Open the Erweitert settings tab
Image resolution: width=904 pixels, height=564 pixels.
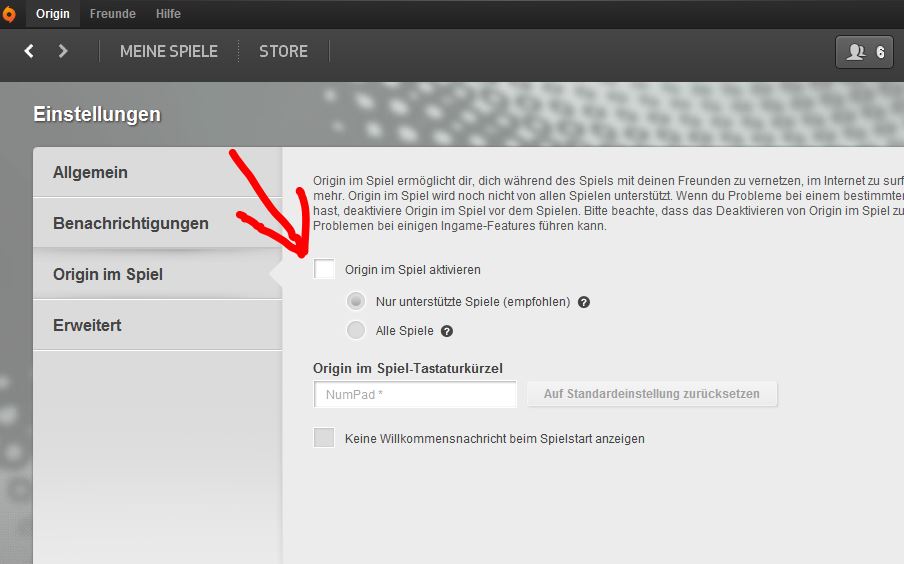tap(157, 325)
